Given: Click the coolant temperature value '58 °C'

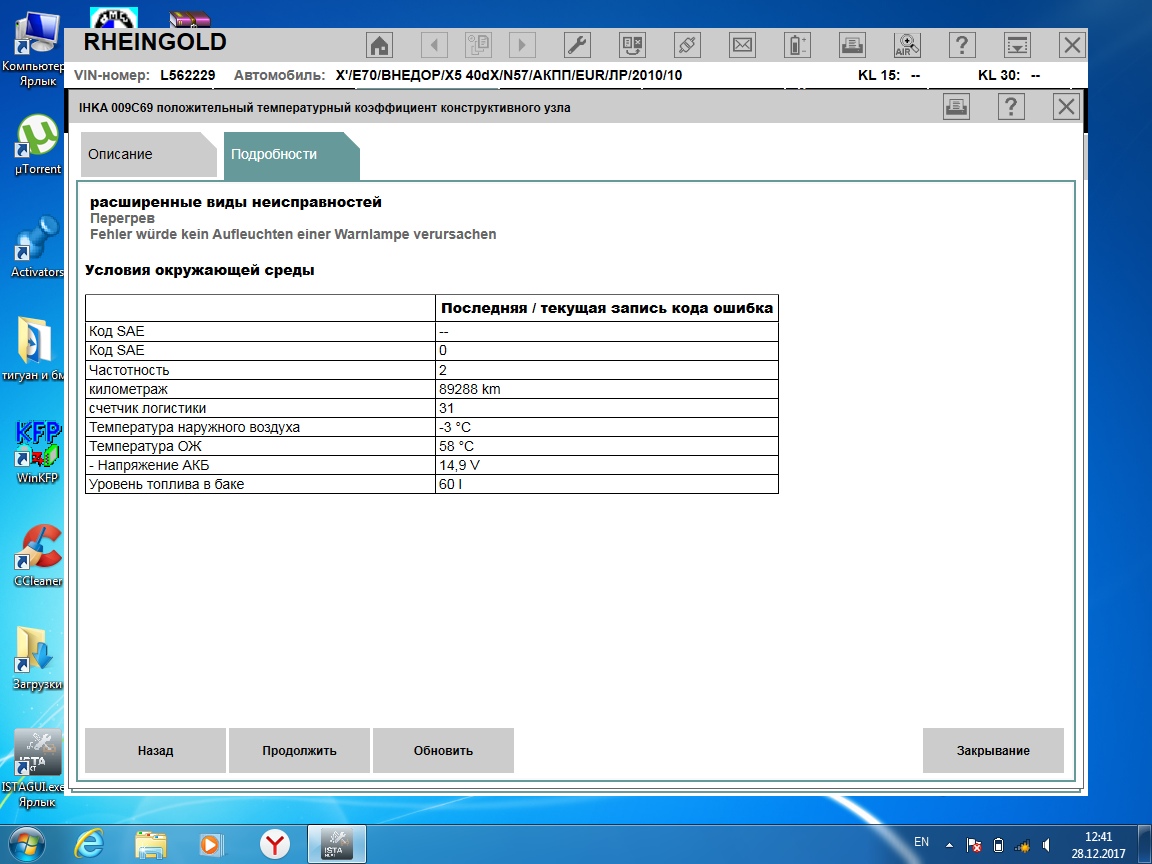Looking at the screenshot, I should click(456, 446).
